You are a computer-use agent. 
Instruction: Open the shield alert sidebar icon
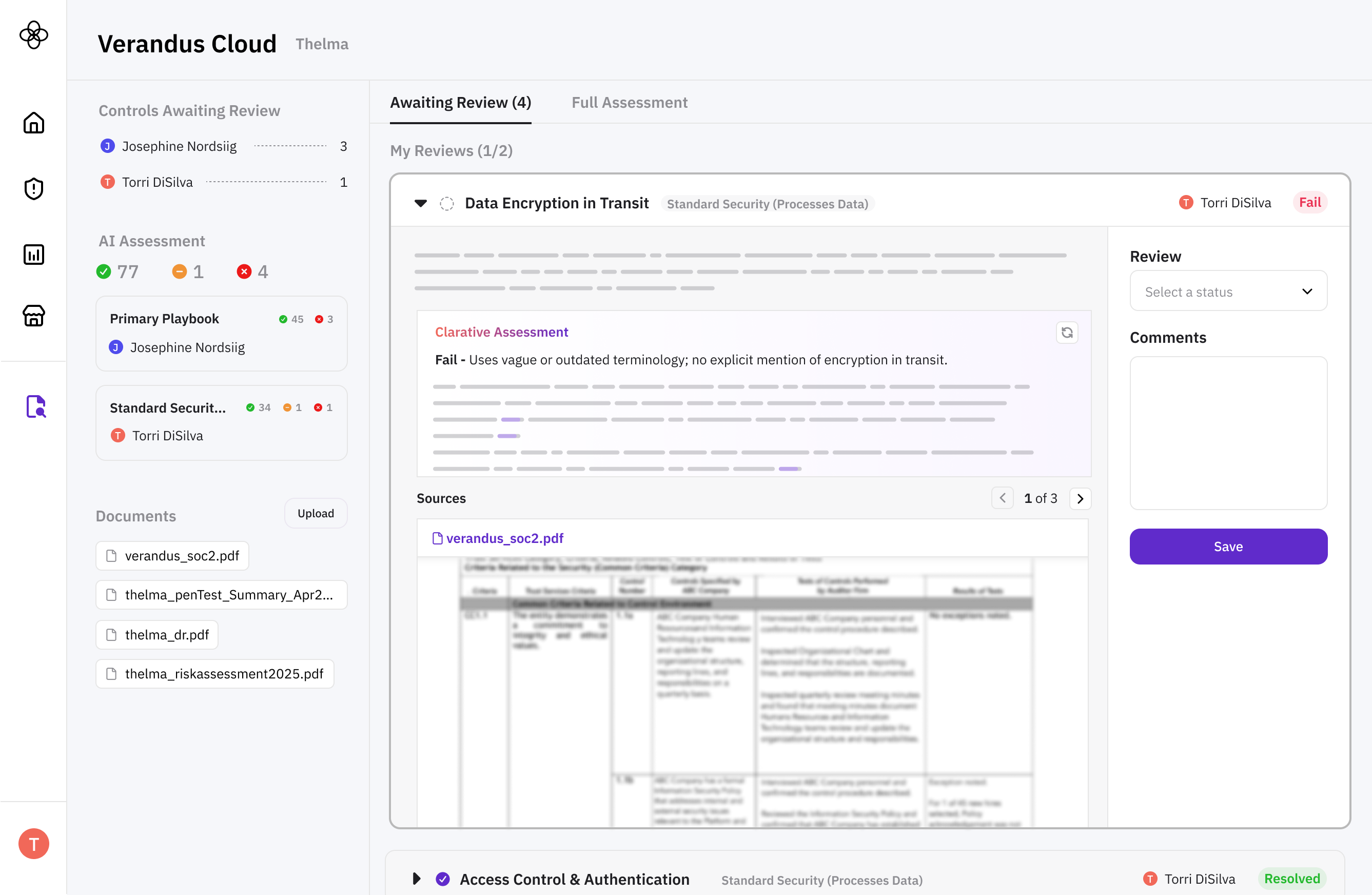pyautogui.click(x=33, y=188)
